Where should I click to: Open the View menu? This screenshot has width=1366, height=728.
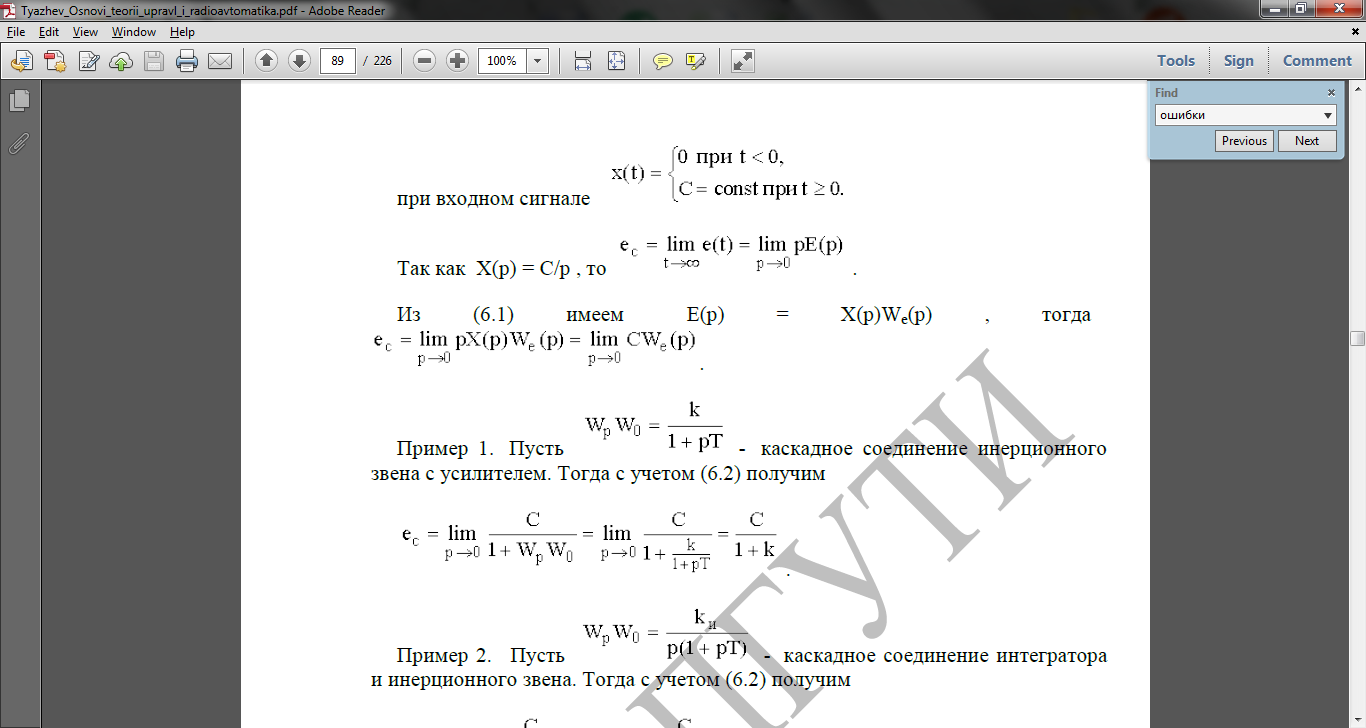pos(85,32)
